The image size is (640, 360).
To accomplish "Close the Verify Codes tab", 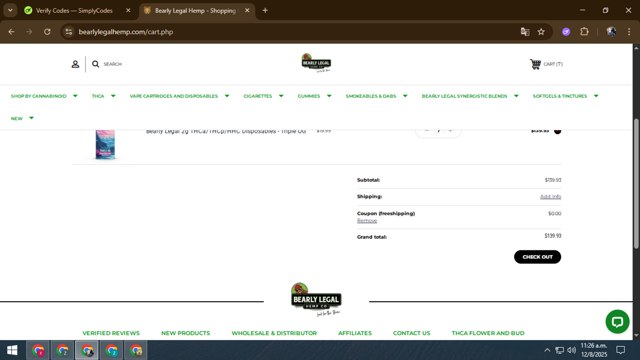I will [128, 11].
